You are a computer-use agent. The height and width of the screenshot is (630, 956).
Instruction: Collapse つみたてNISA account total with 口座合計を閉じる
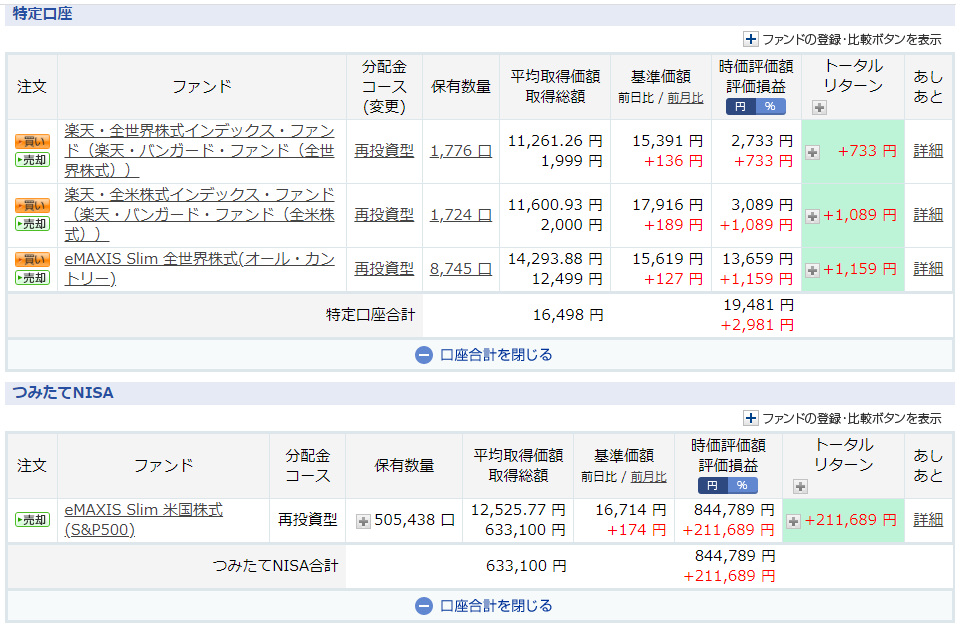(483, 606)
